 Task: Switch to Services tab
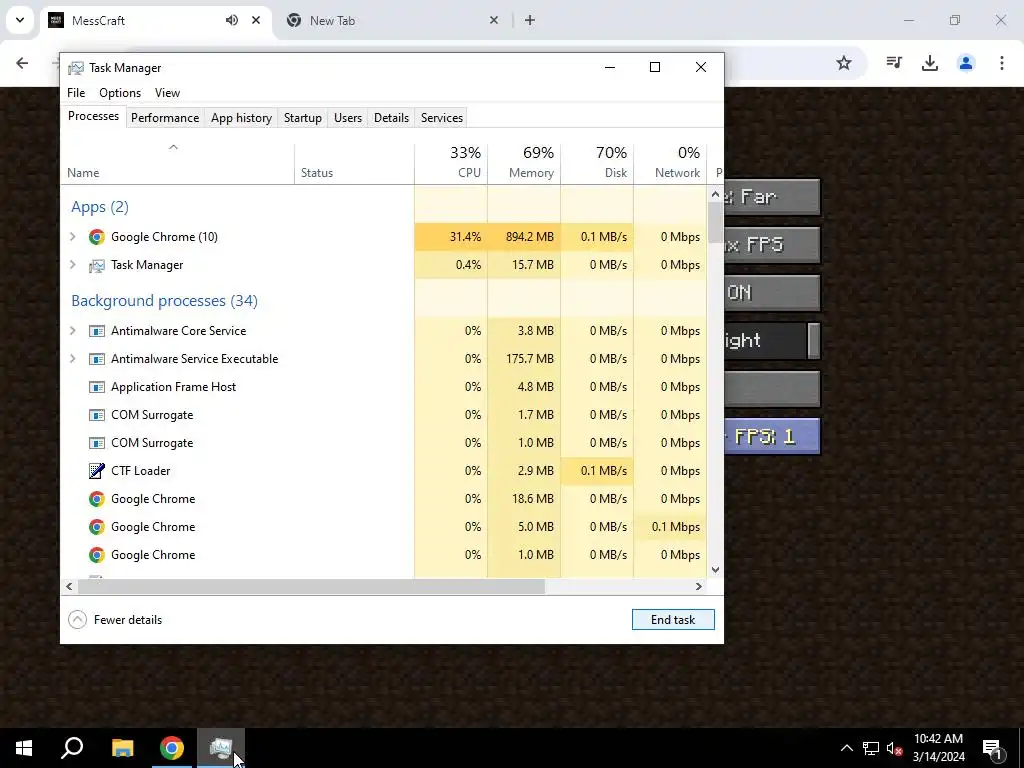[x=441, y=118]
